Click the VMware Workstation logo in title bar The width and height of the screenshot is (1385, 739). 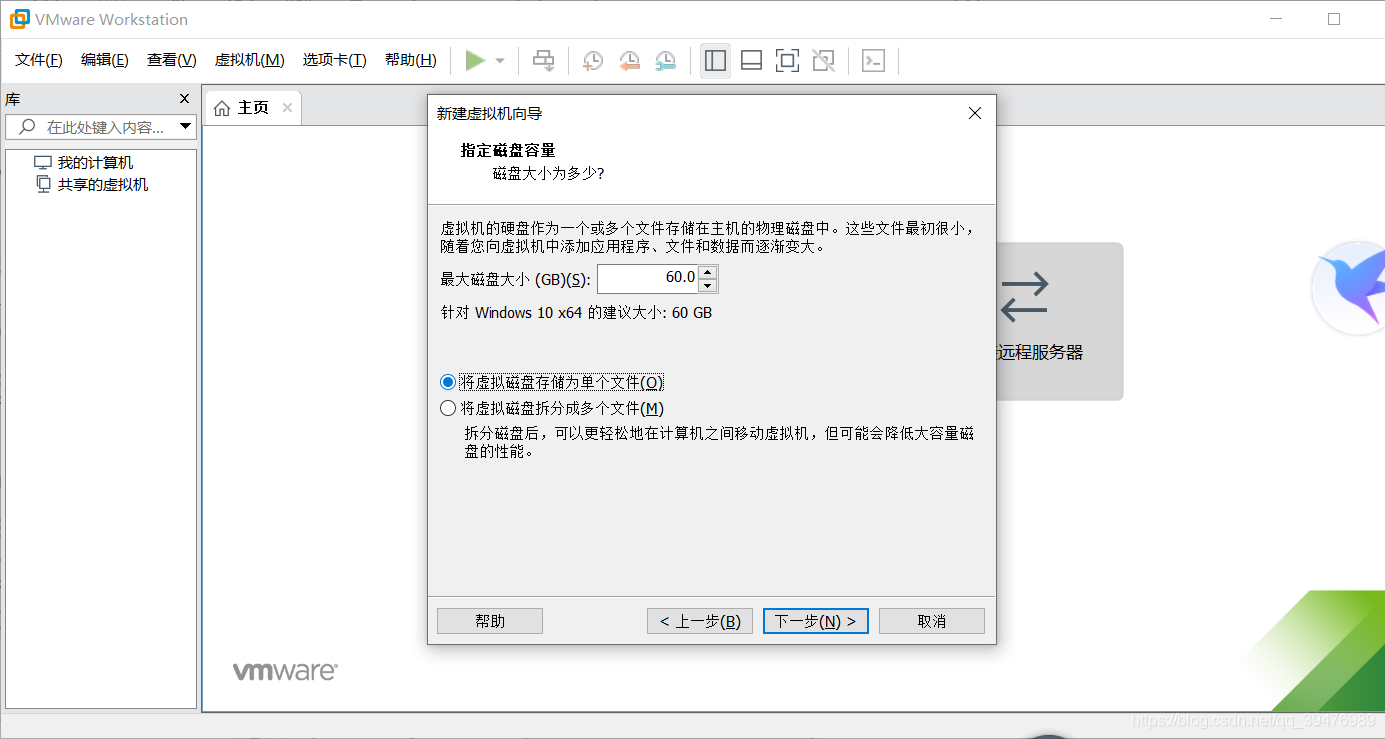(19, 19)
